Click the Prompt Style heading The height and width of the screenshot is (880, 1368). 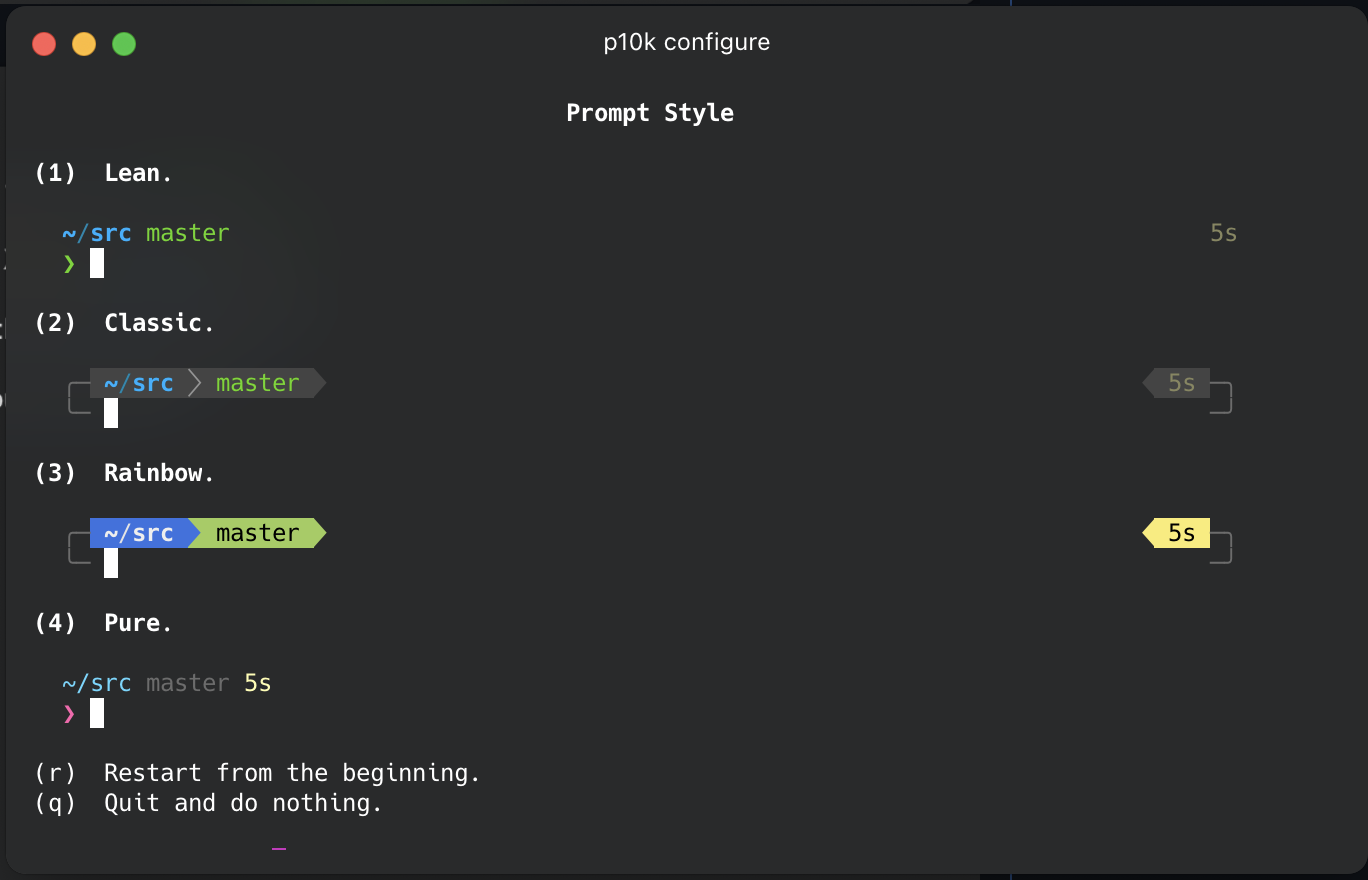click(650, 112)
